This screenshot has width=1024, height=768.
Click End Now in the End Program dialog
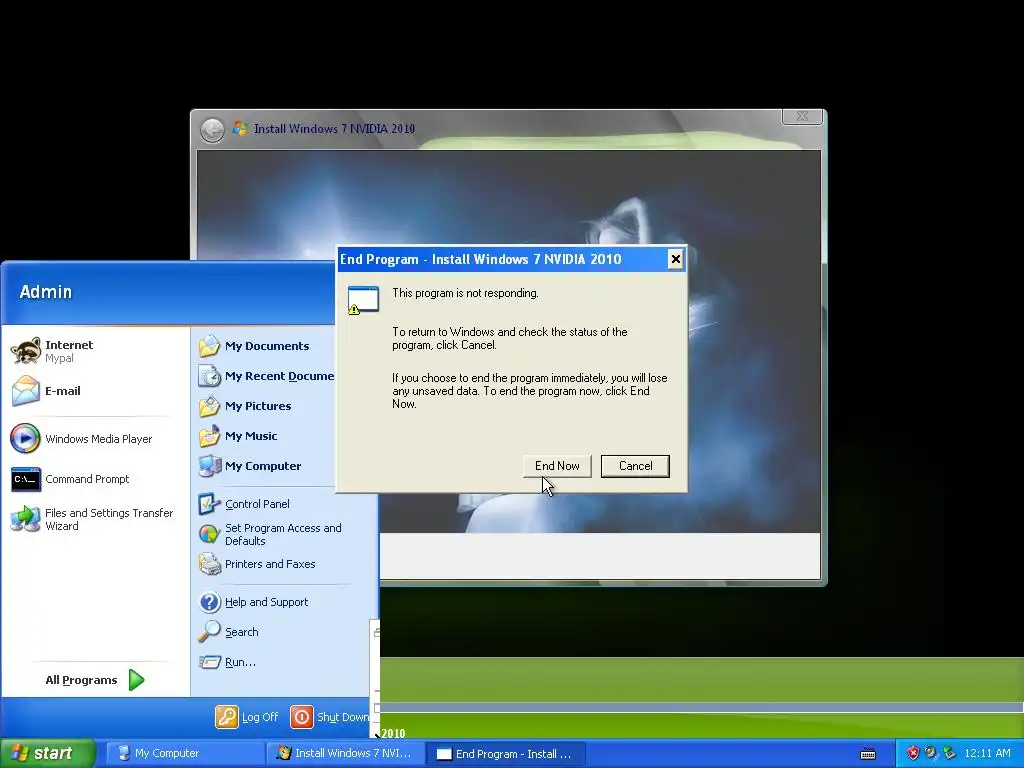pyautogui.click(x=557, y=466)
